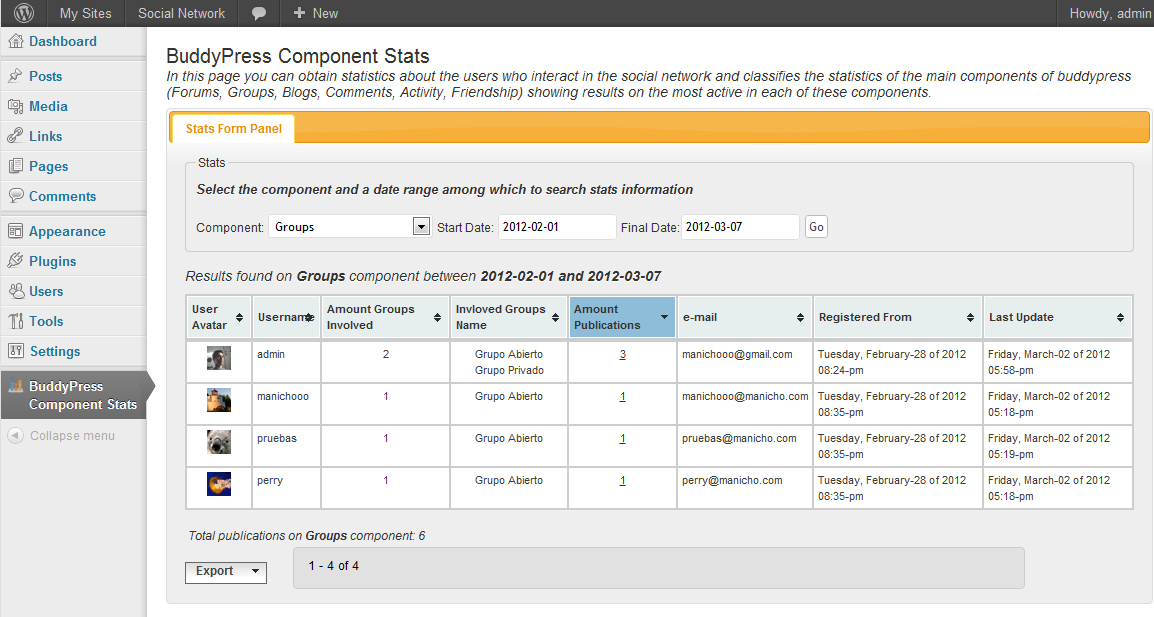The image size is (1154, 617).
Task: Sort by User Avatar column
Action: [219, 317]
